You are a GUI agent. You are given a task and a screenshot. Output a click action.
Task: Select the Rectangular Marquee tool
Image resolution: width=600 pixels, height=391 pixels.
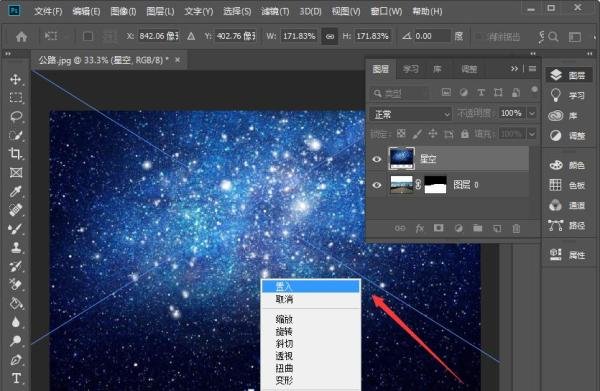(x=16, y=98)
